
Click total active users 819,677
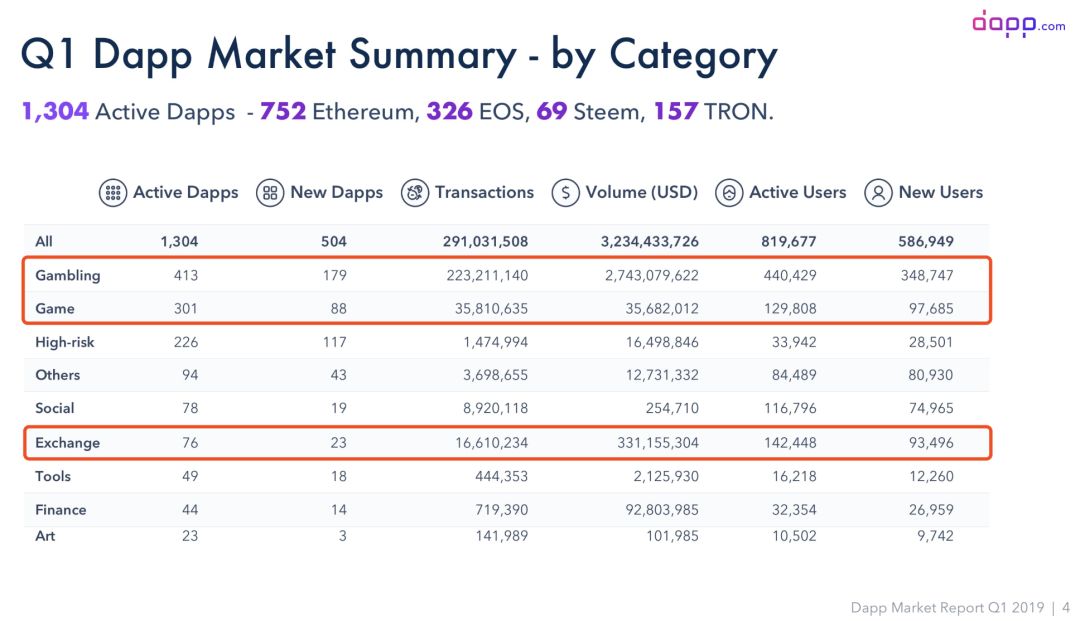(789, 242)
